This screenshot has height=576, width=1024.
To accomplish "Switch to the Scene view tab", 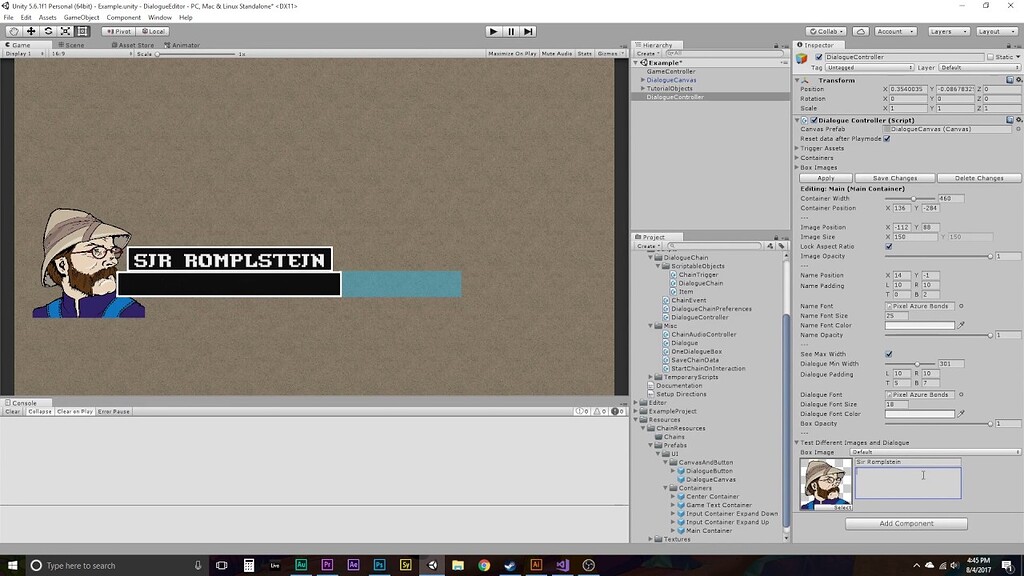I will click(70, 44).
